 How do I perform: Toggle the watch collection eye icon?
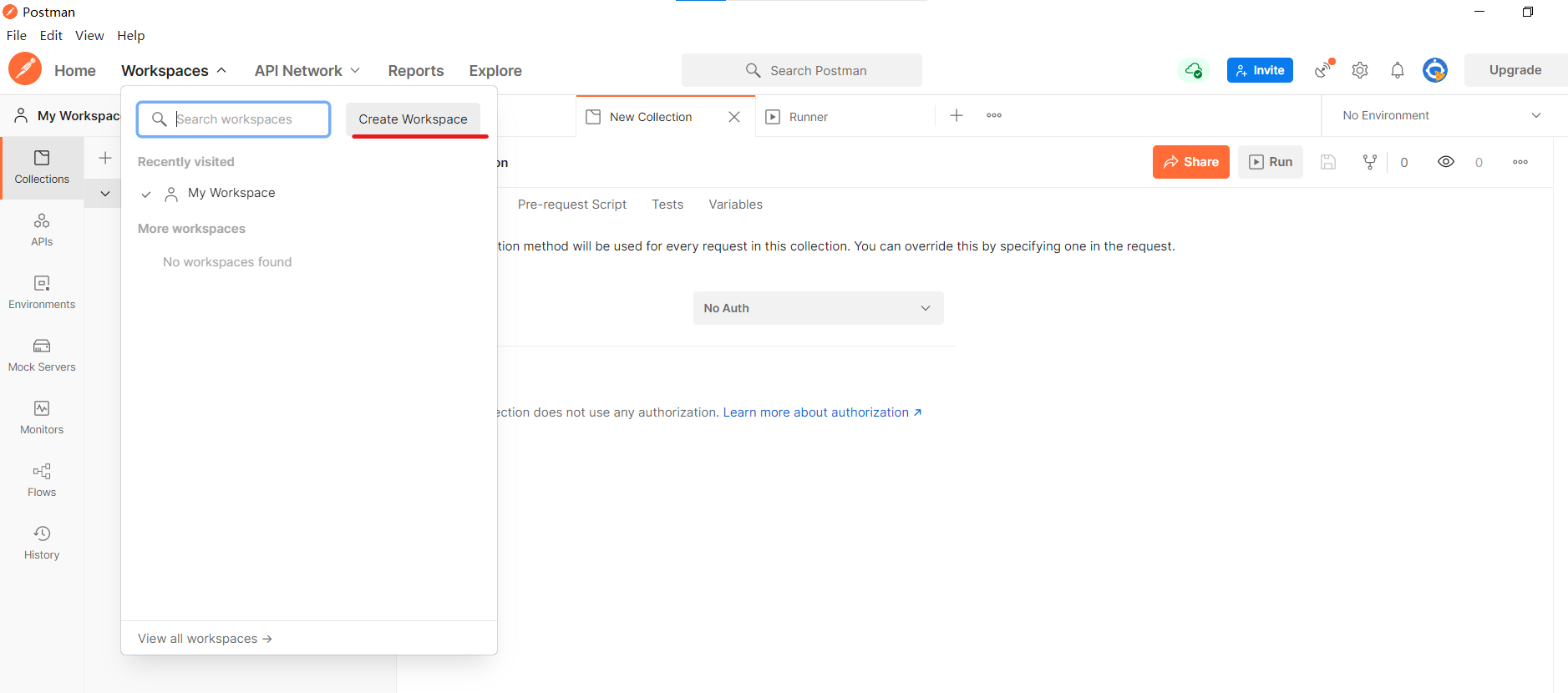(x=1446, y=162)
